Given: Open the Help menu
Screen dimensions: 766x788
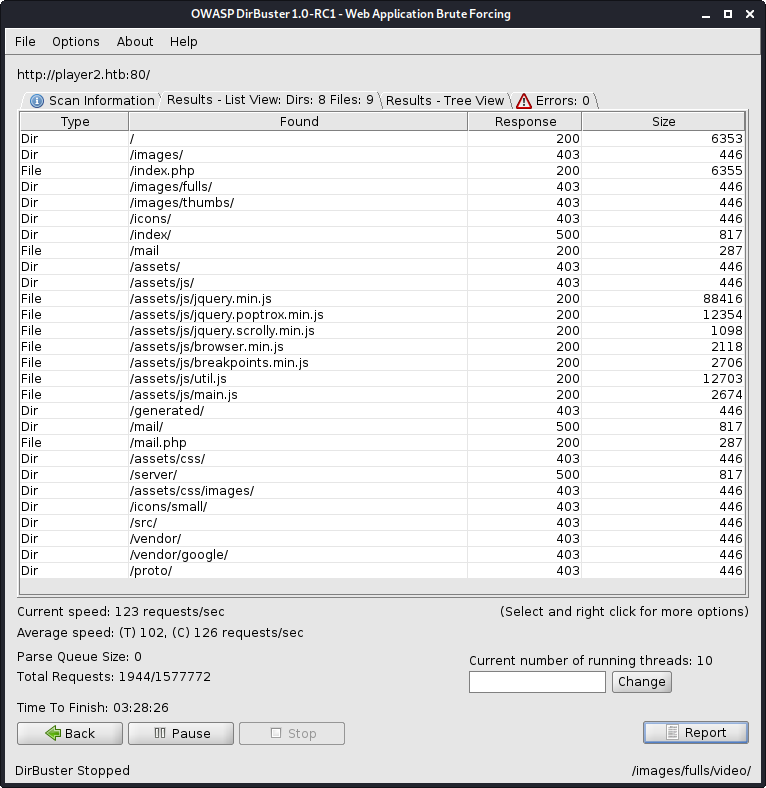Looking at the screenshot, I should tap(184, 42).
